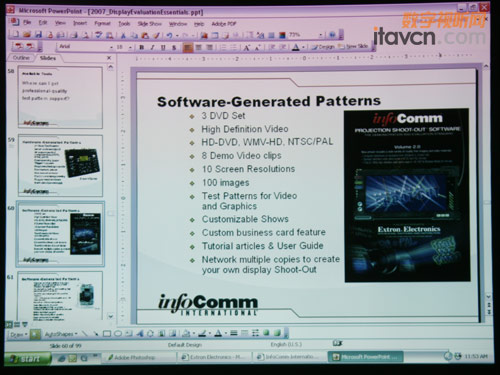Open the Font Color swatch in formatting toolbar
The height and width of the screenshot is (375, 500).
click(x=296, y=48)
